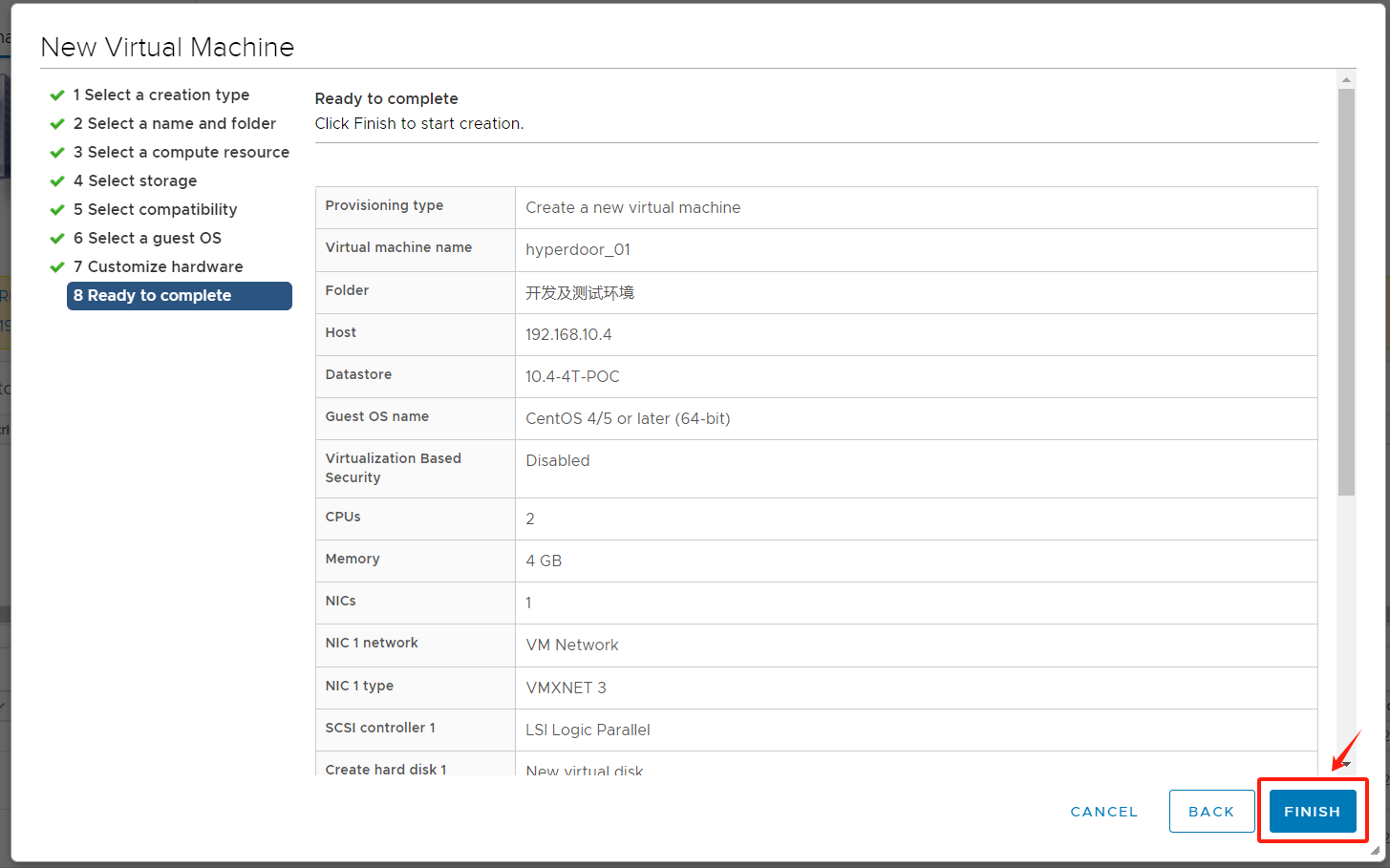
Task: Click the FINISH button
Action: point(1312,812)
